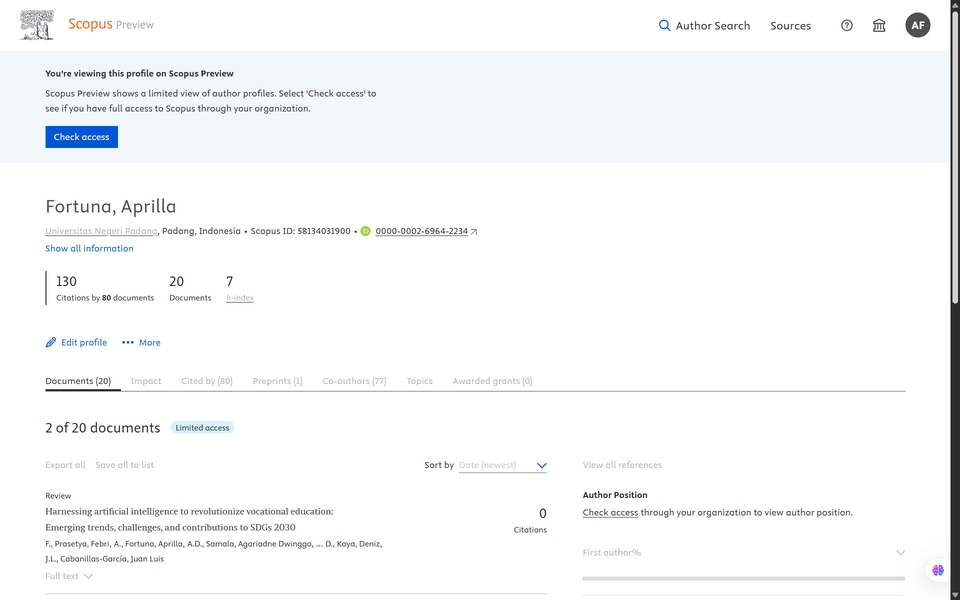Click the First author% progress bar

[x=744, y=577]
